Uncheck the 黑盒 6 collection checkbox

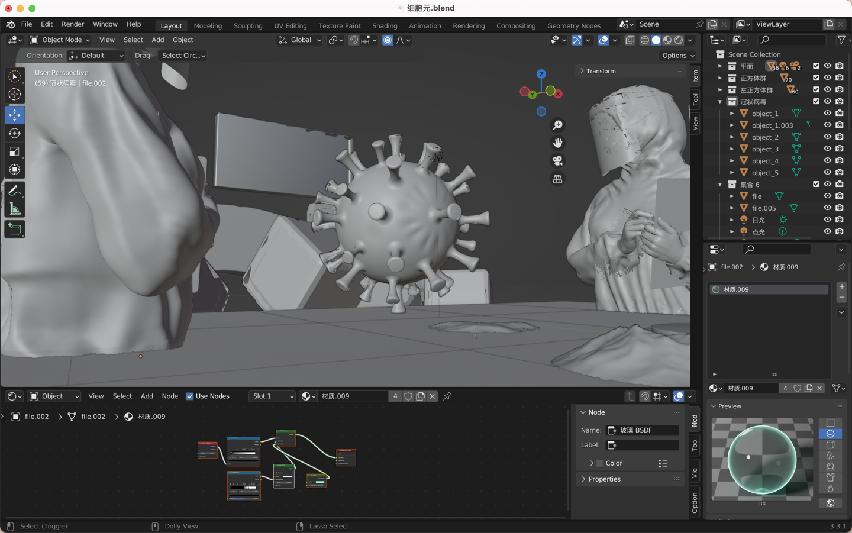[x=816, y=185]
